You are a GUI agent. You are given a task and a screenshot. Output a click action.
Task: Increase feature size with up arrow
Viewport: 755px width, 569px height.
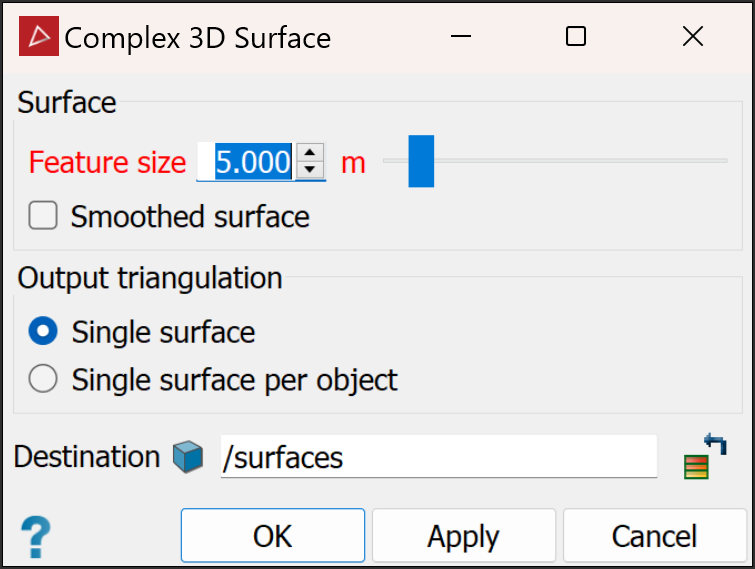(x=311, y=153)
